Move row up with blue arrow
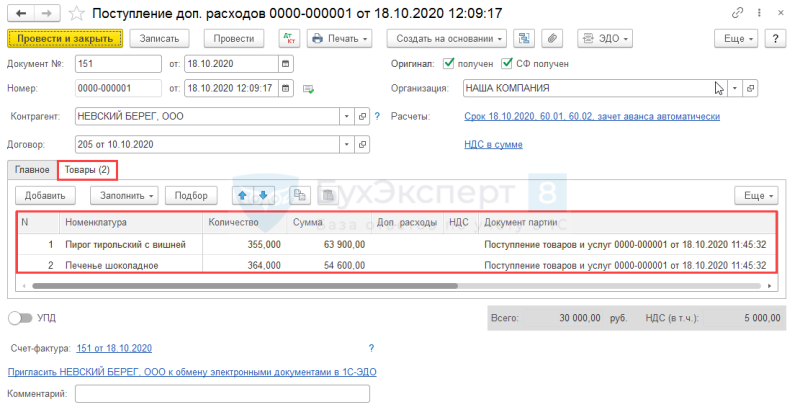This screenshot has height=407, width=800. tap(243, 195)
